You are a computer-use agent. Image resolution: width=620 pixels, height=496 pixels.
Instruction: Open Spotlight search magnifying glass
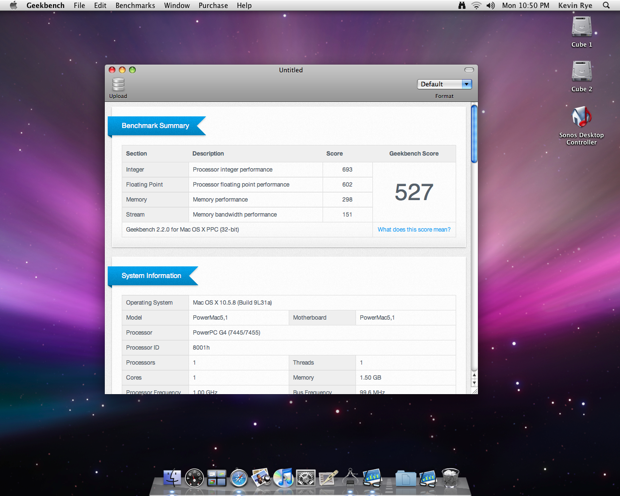pos(606,5)
